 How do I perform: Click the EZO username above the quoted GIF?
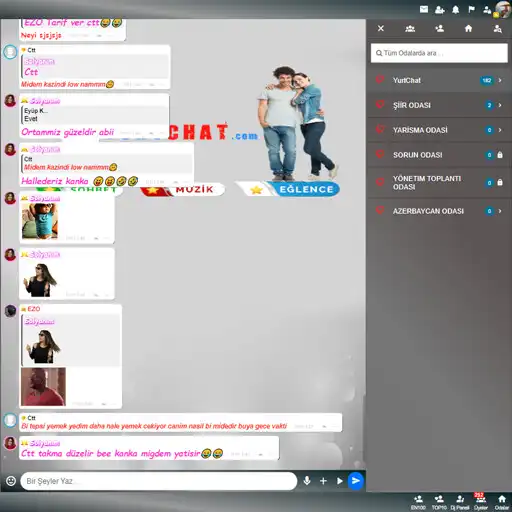pos(34,309)
